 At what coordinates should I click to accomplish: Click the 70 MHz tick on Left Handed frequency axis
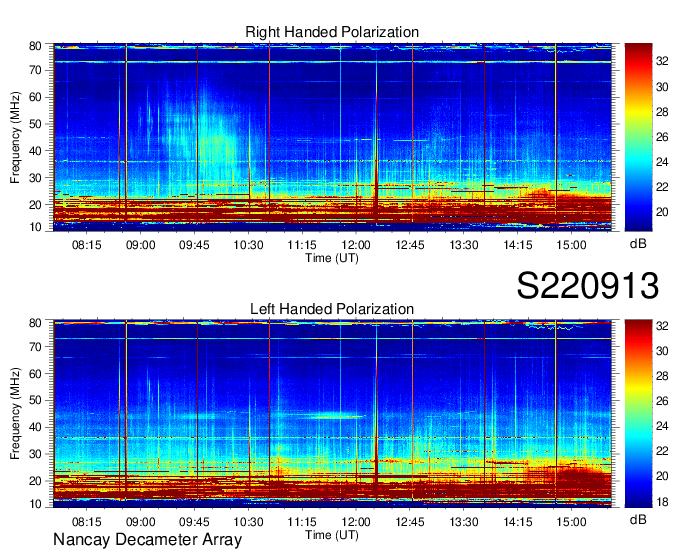[36, 346]
